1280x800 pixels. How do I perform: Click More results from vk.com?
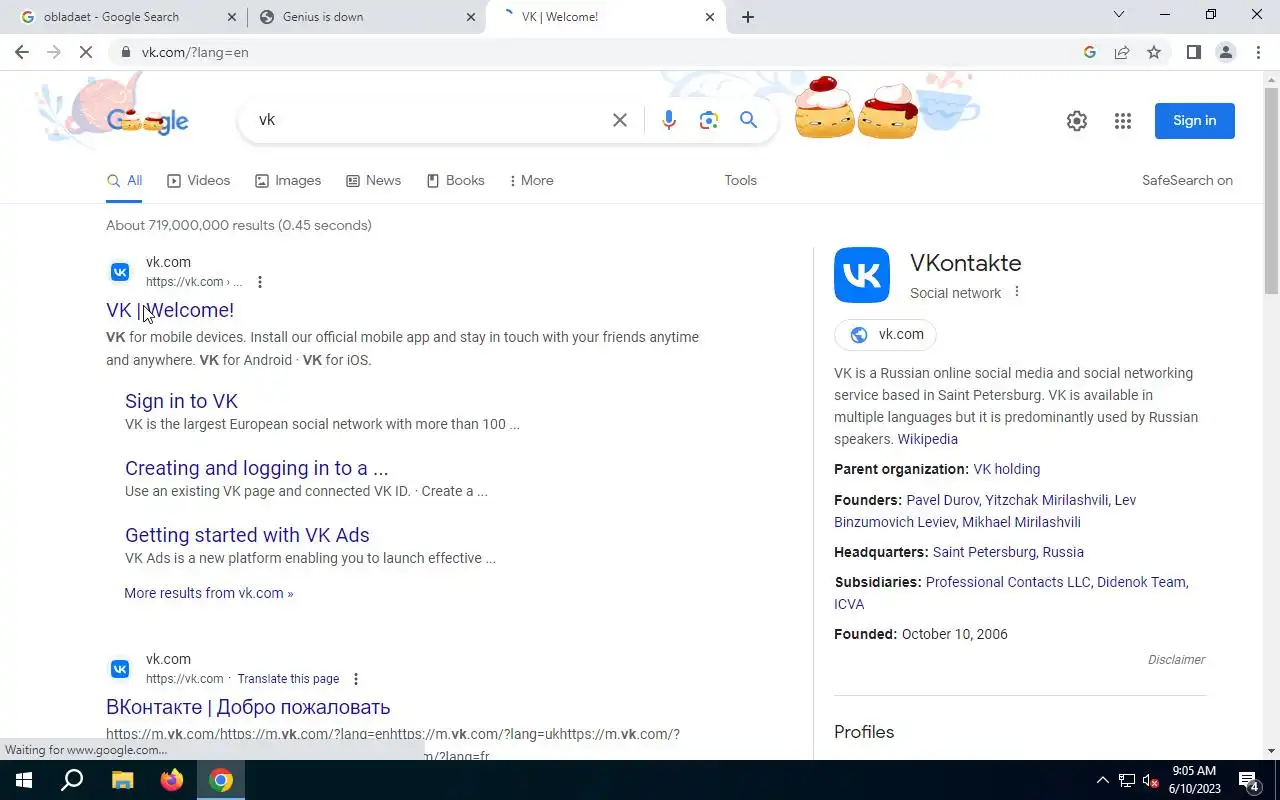tap(208, 593)
